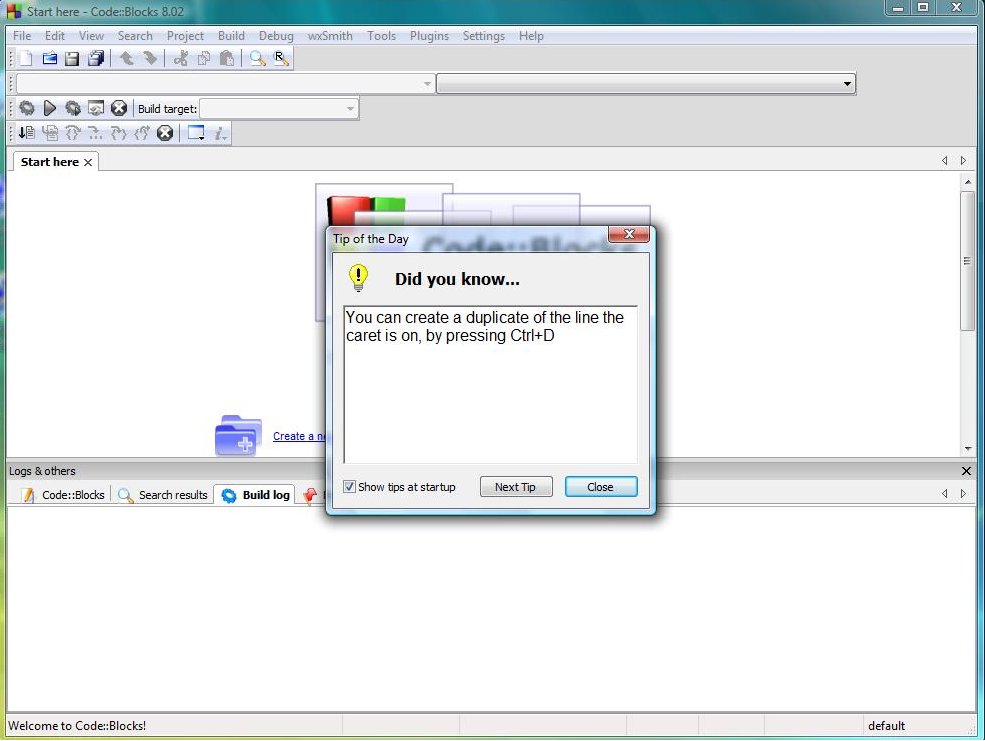Switch to the Search results tab

tap(163, 495)
